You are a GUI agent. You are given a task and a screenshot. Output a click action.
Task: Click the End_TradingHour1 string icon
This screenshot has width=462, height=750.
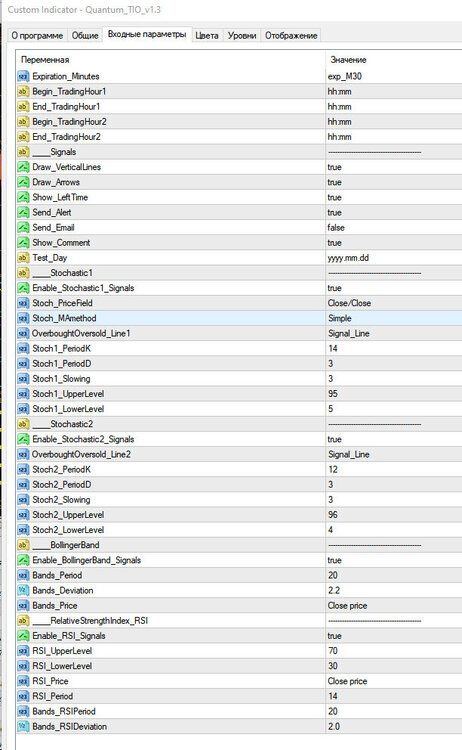(23, 106)
